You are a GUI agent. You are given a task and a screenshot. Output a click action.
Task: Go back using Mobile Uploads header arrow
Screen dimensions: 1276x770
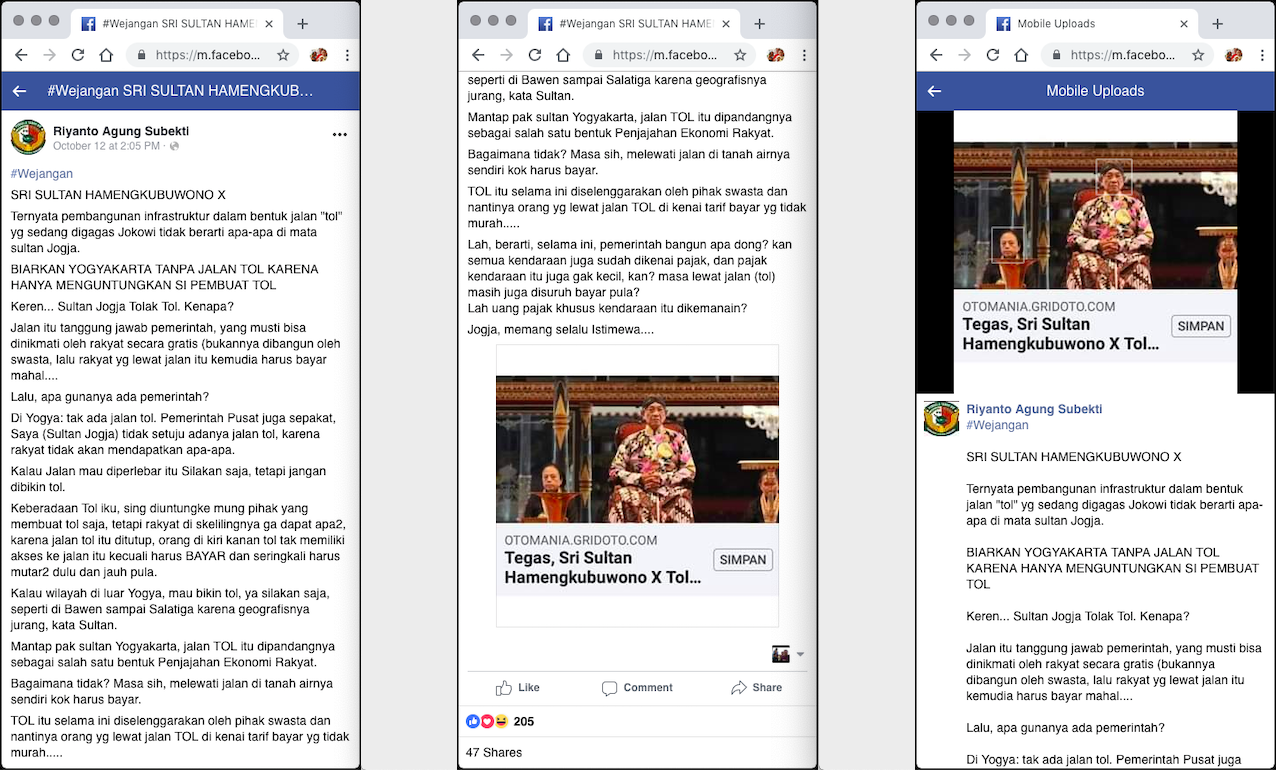(934, 91)
